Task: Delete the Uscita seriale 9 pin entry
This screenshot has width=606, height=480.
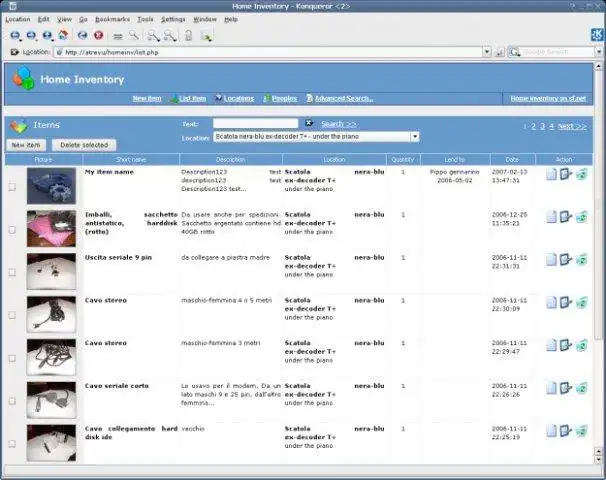Action: [x=581, y=260]
